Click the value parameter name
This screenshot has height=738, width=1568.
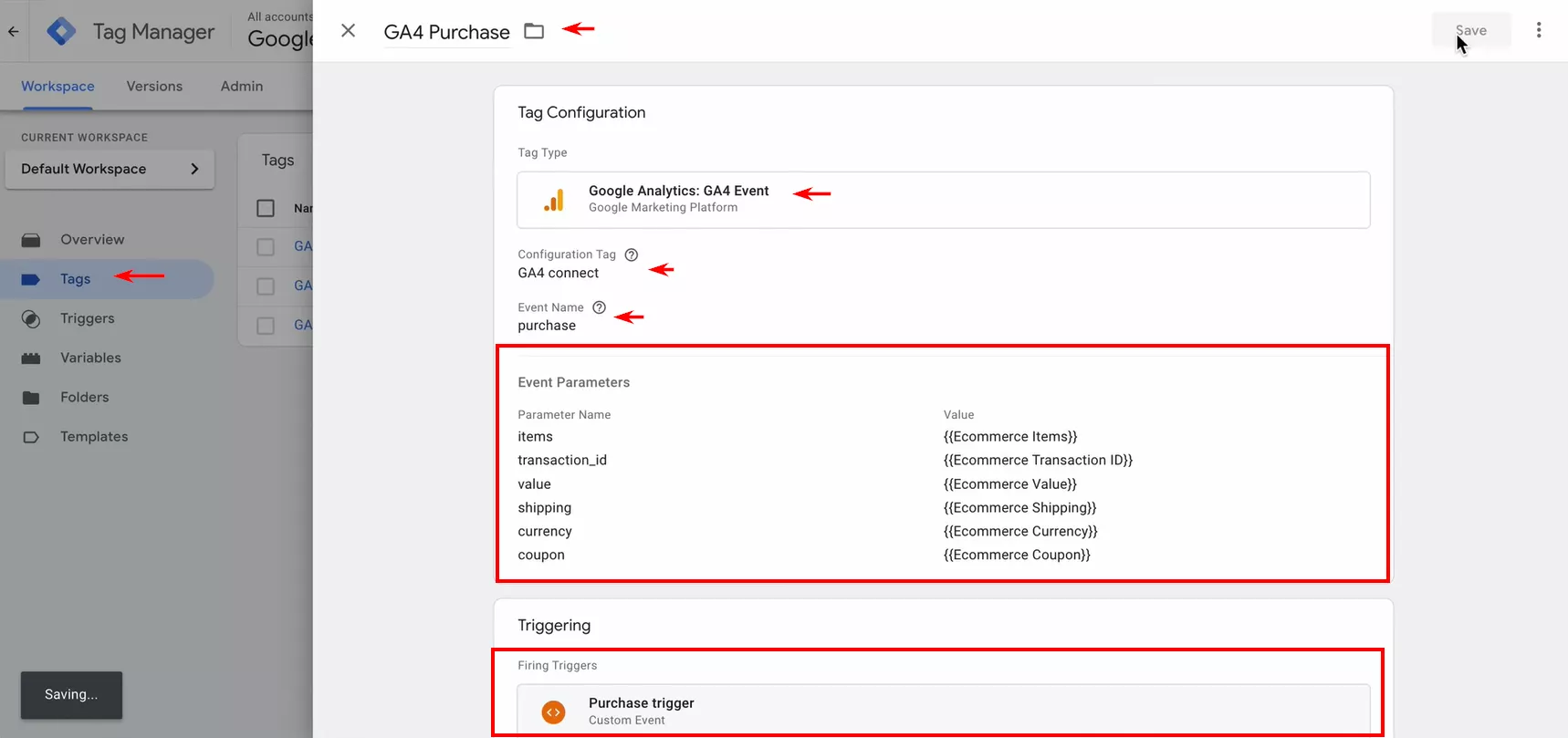(534, 484)
